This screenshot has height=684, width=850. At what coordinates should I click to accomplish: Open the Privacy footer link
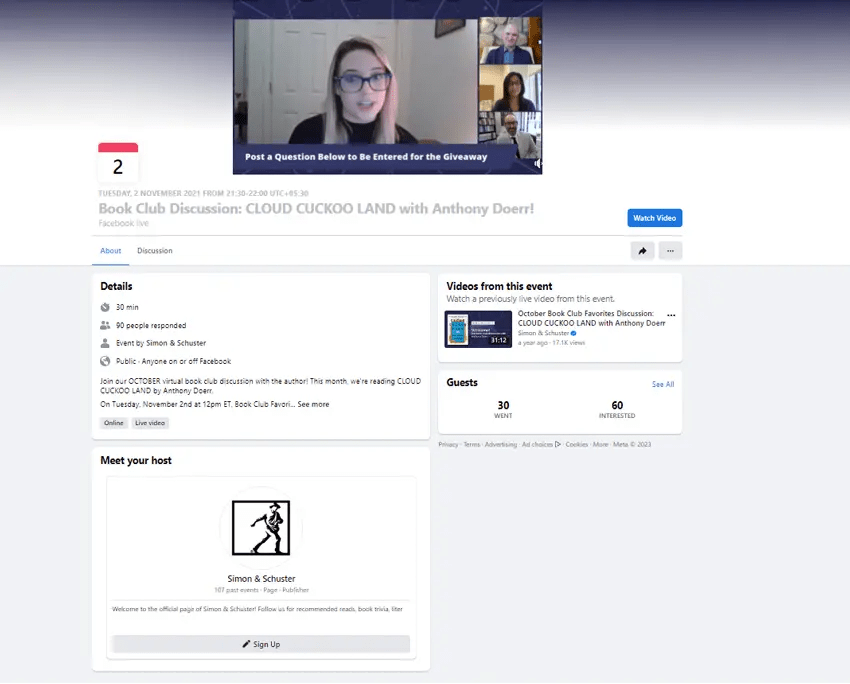[450, 443]
